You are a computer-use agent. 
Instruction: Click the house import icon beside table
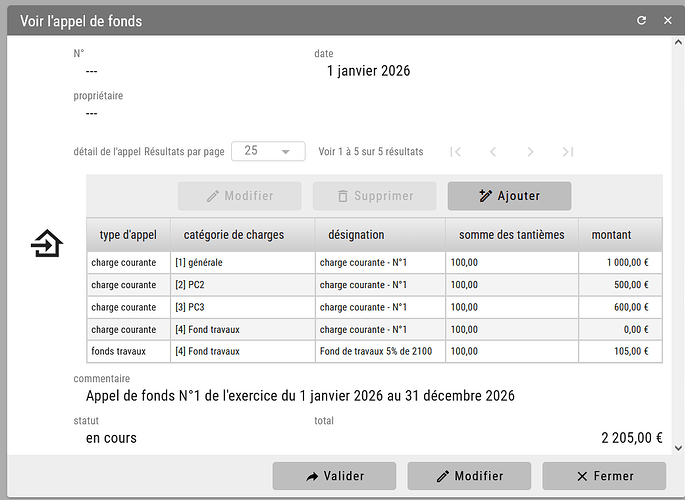pos(47,243)
